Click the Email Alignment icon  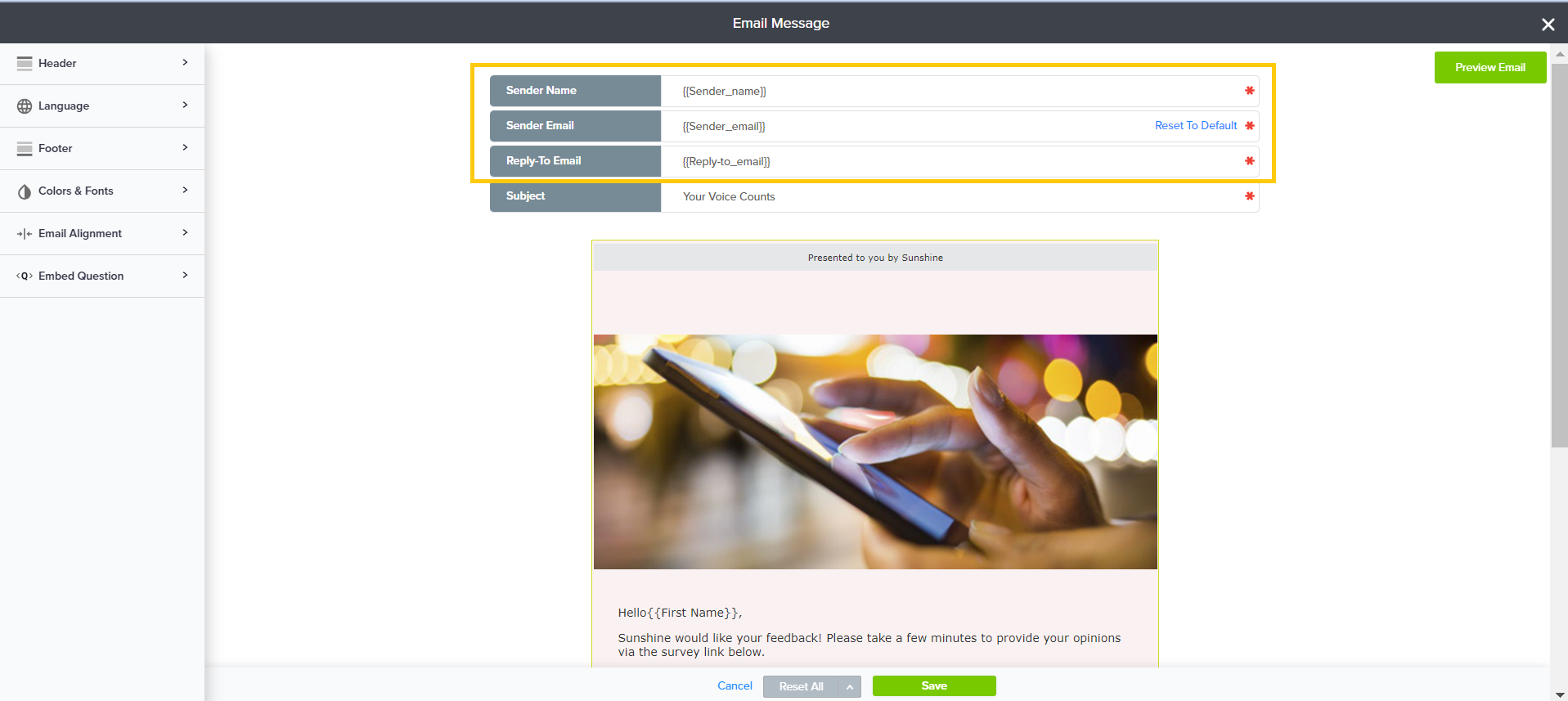(25, 234)
